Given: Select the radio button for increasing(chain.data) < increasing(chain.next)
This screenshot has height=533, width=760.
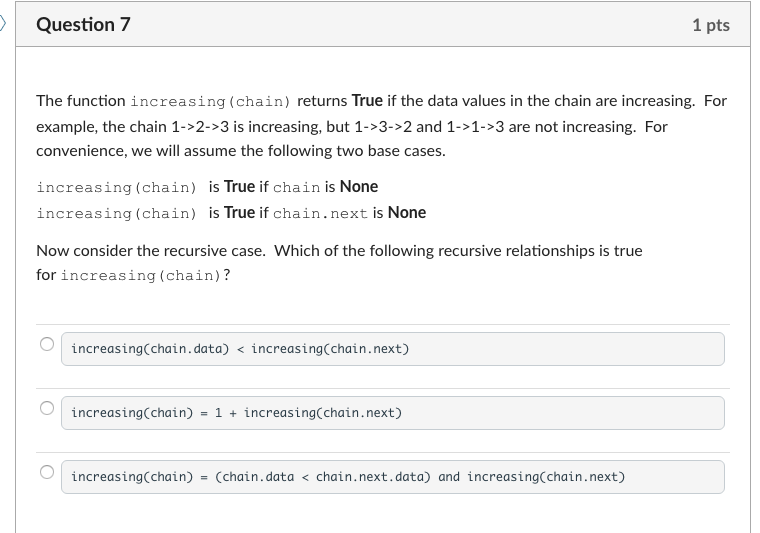Looking at the screenshot, I should pyautogui.click(x=46, y=345).
